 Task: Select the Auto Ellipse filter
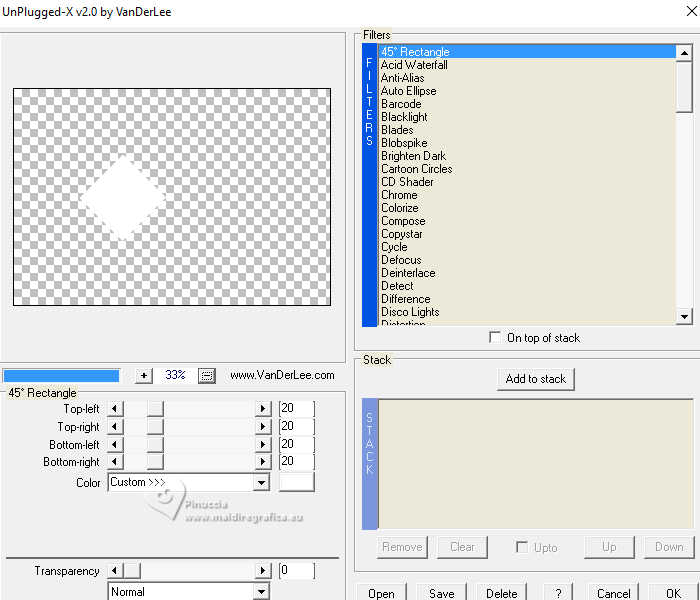527,91
